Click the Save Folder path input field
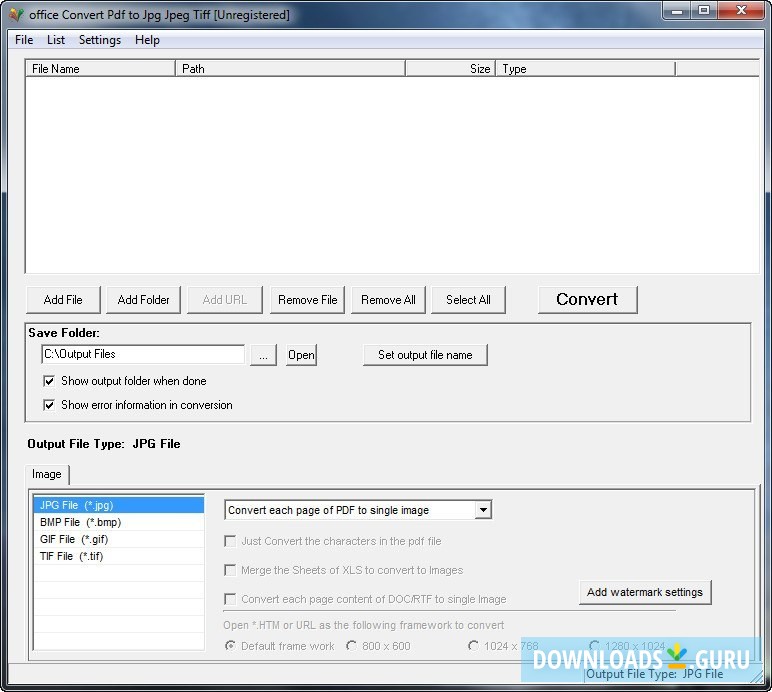The width and height of the screenshot is (772, 692). pyautogui.click(x=143, y=354)
